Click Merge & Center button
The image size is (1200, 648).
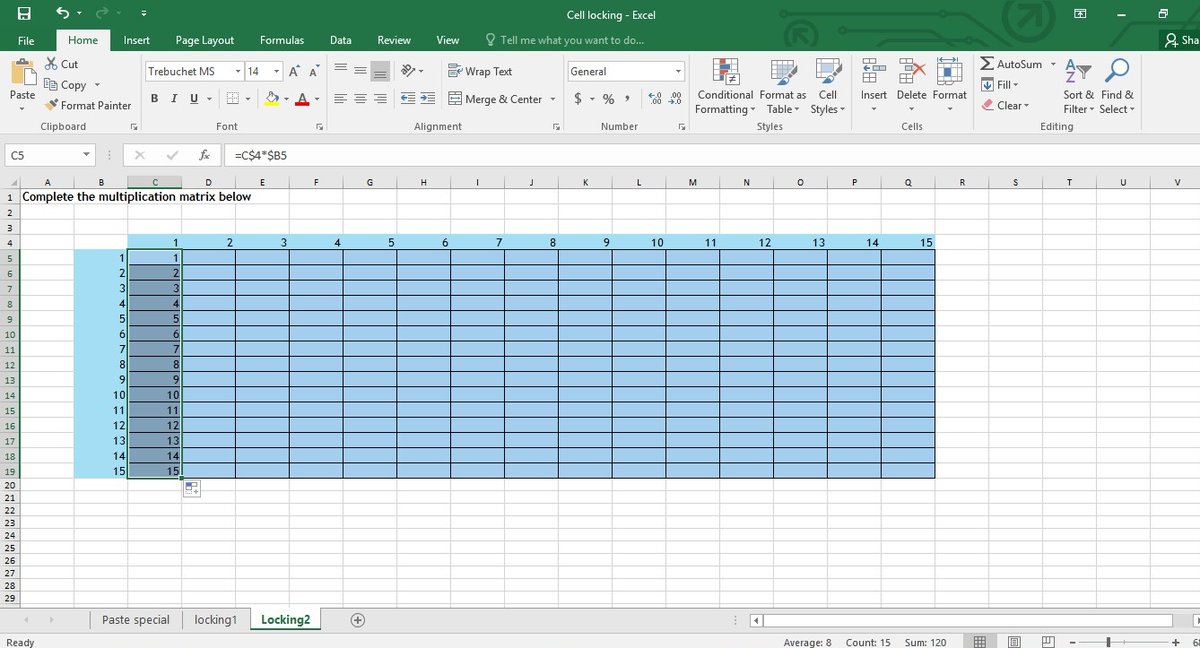pyautogui.click(x=495, y=99)
